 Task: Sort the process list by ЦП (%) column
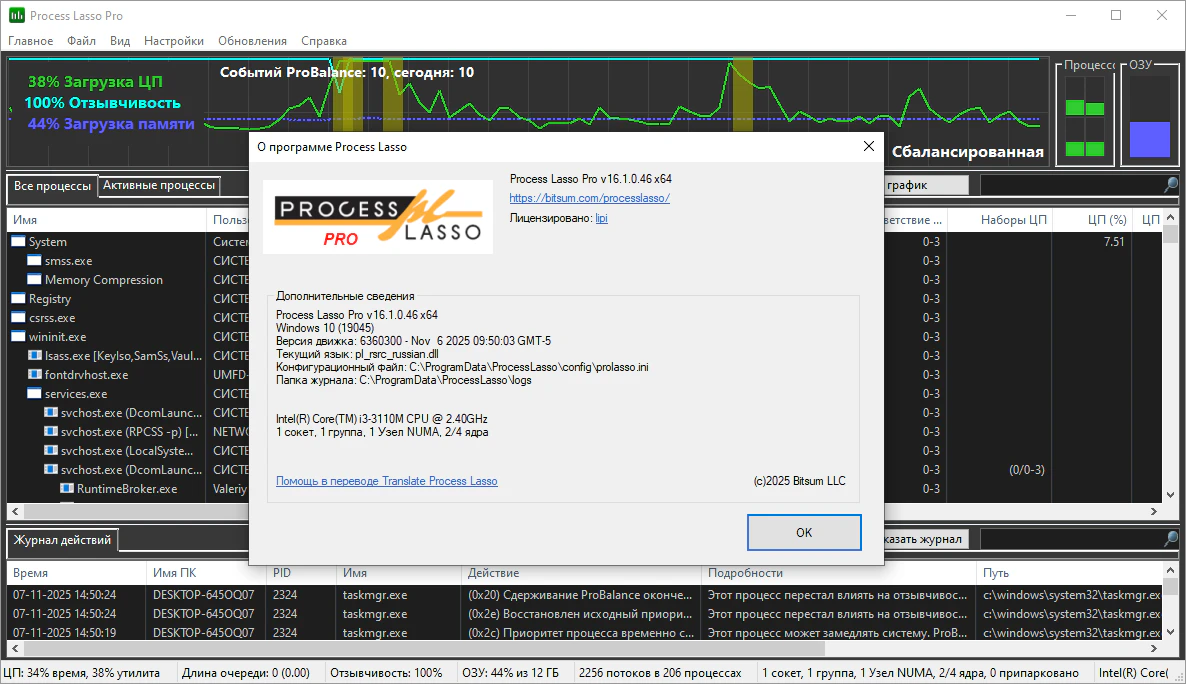tap(1107, 220)
